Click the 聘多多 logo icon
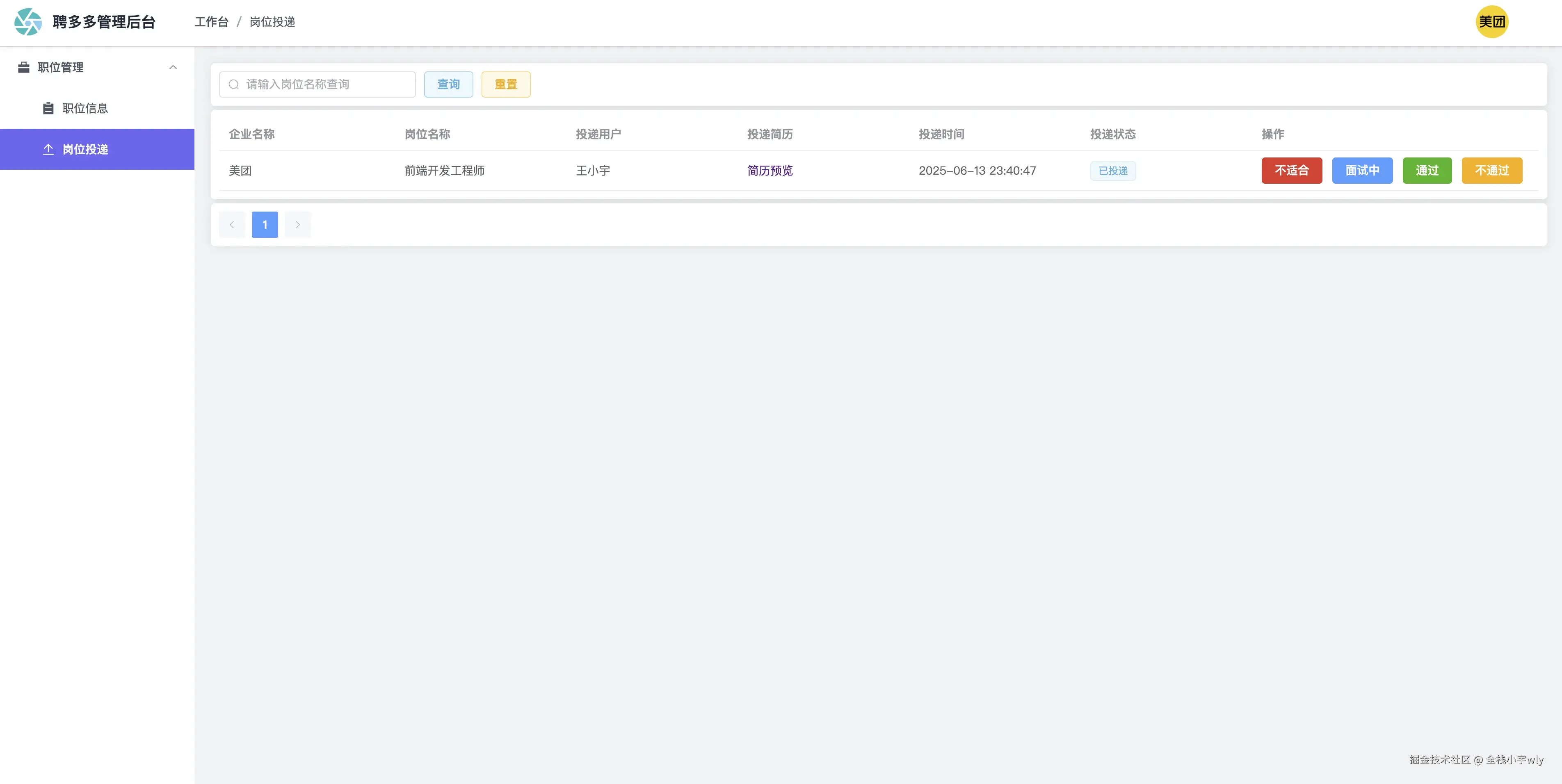1562x784 pixels. point(28,22)
